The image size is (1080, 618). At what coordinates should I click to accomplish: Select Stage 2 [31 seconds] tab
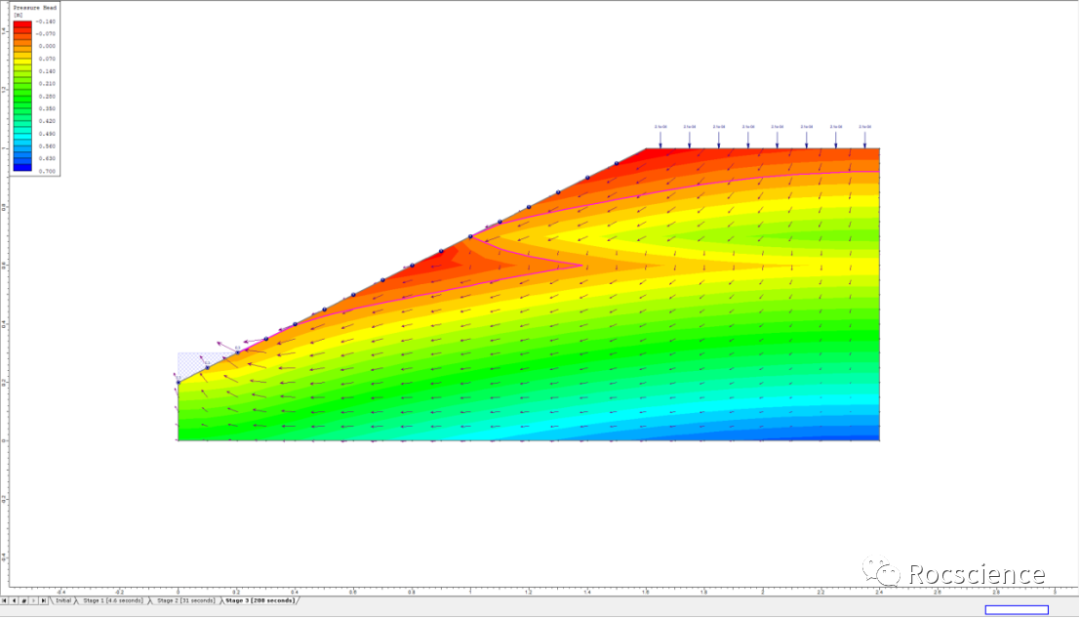pos(183,600)
